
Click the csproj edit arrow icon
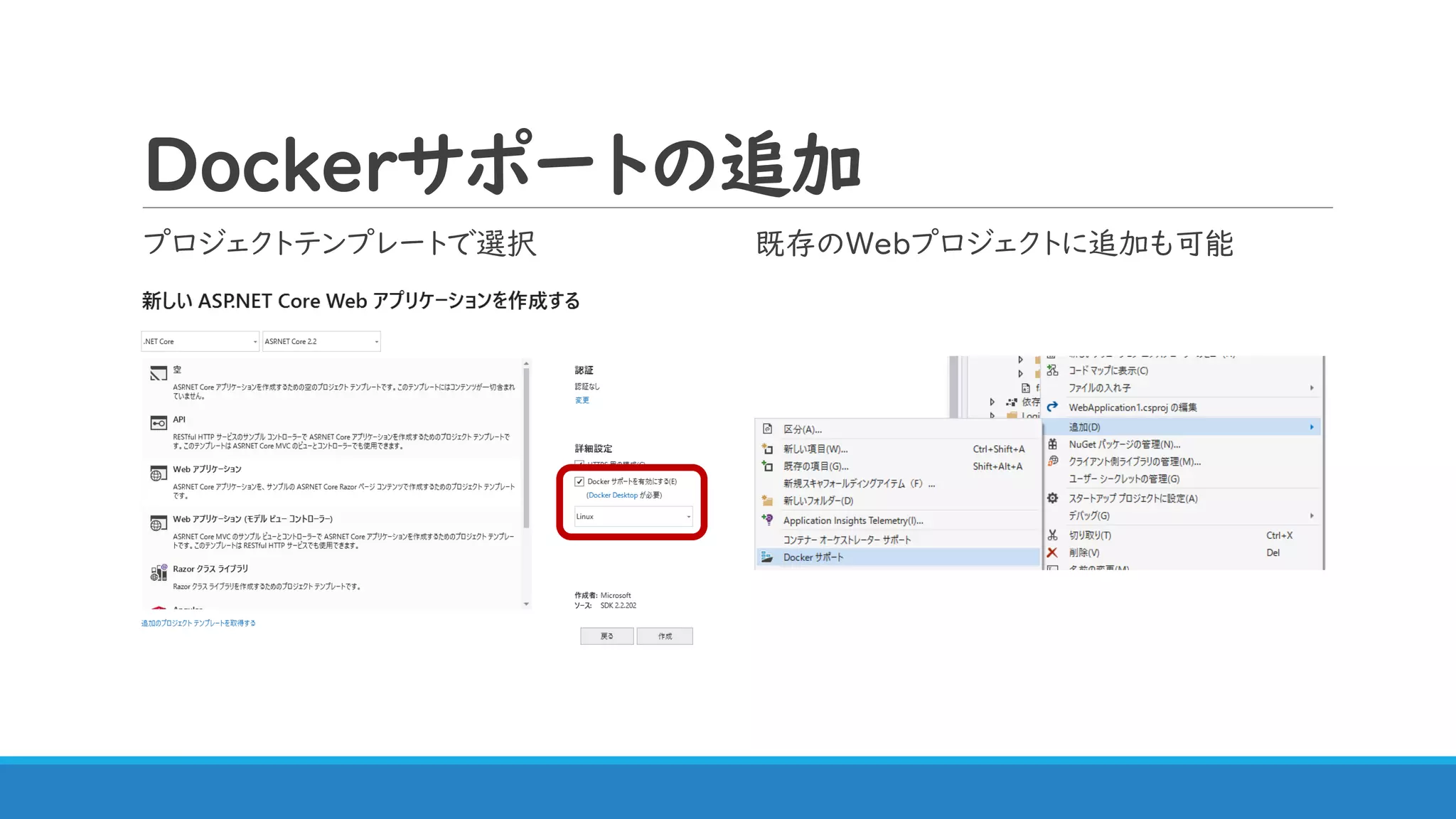(x=1053, y=407)
